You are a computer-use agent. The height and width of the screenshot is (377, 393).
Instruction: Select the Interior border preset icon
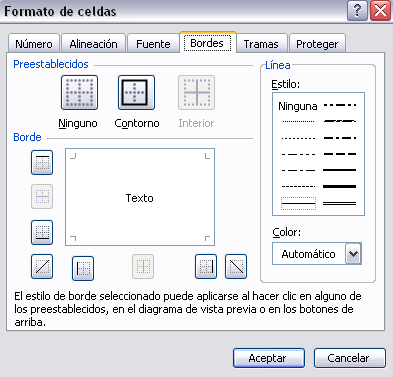coord(196,92)
